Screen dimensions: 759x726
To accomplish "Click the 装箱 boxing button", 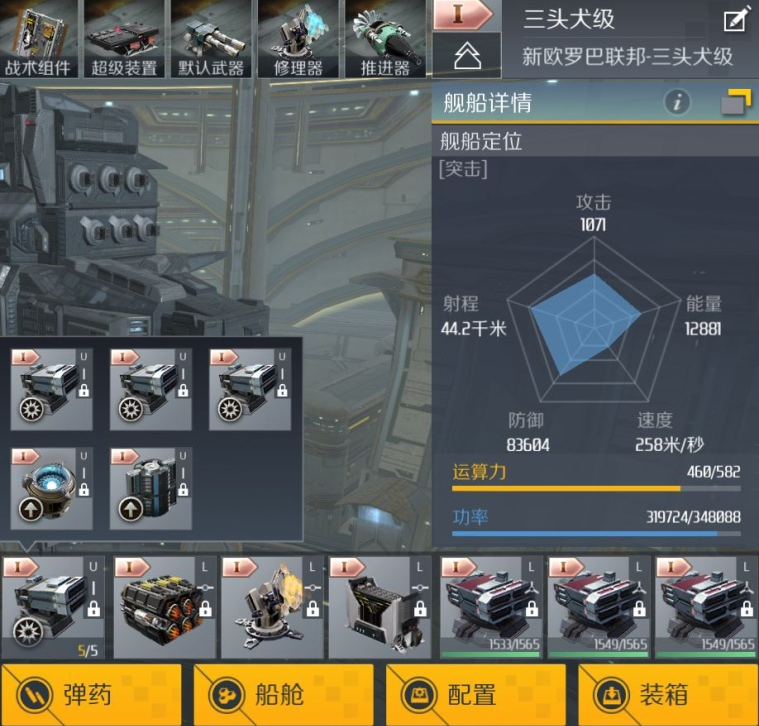I will pos(668,695).
